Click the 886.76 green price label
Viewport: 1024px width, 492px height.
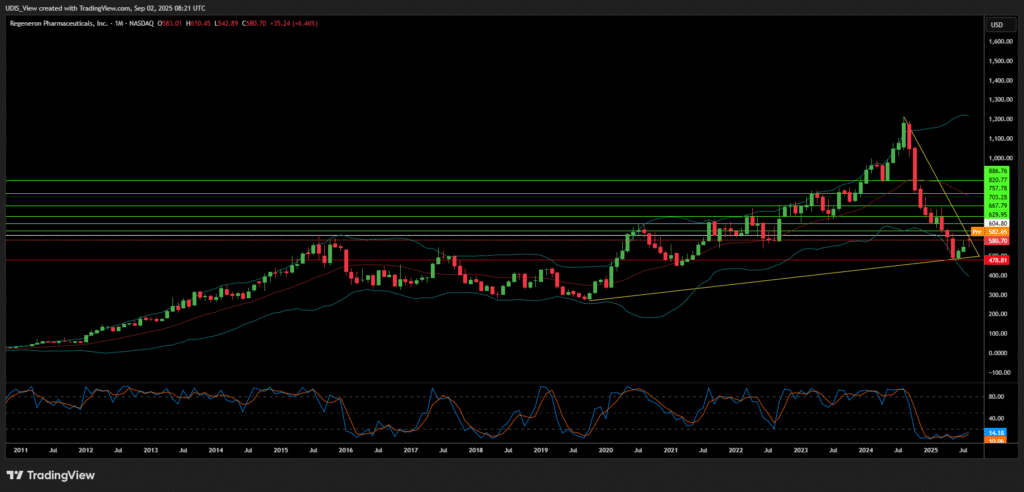pyautogui.click(x=996, y=171)
